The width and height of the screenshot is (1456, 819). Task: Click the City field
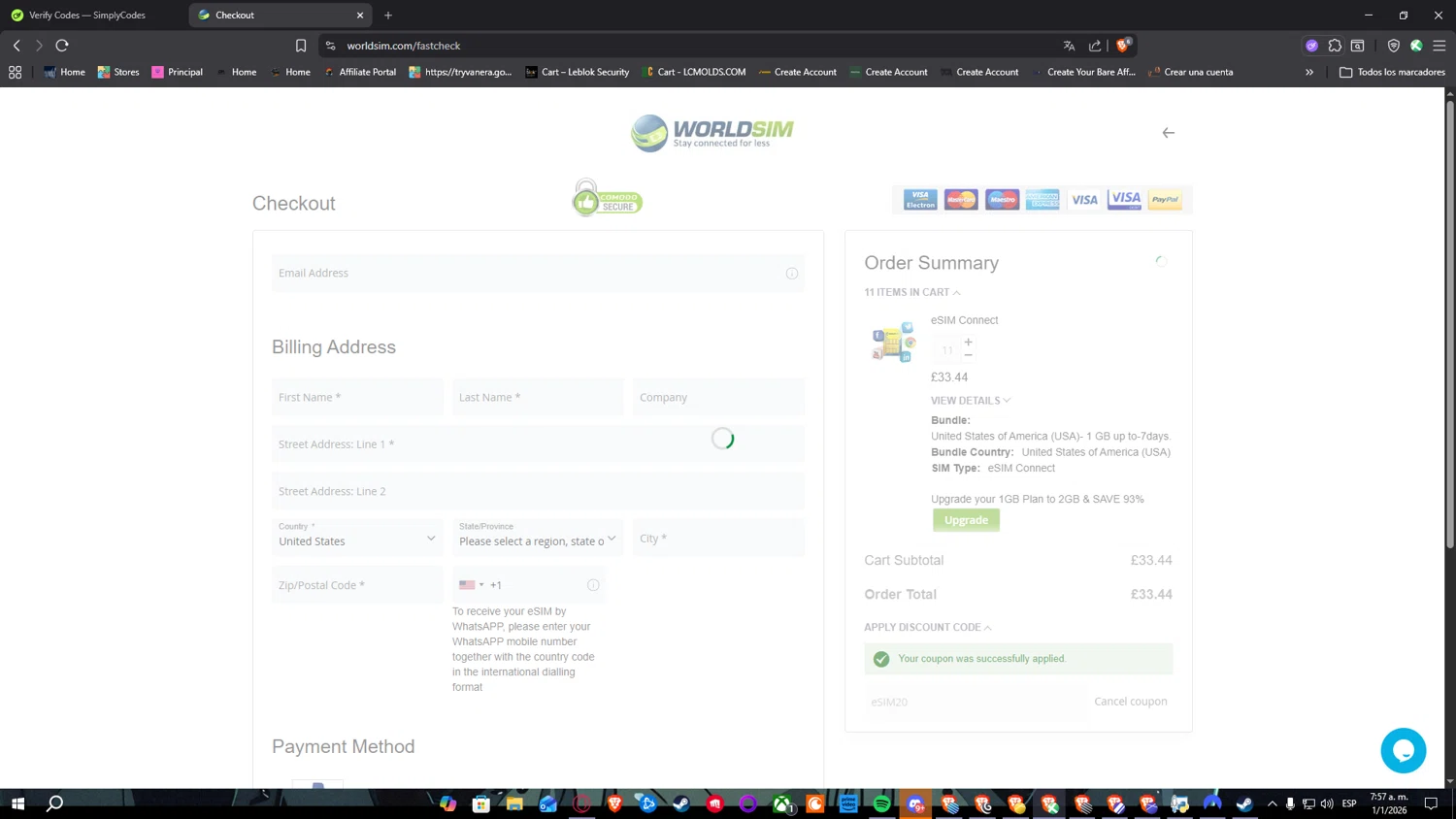coord(718,538)
